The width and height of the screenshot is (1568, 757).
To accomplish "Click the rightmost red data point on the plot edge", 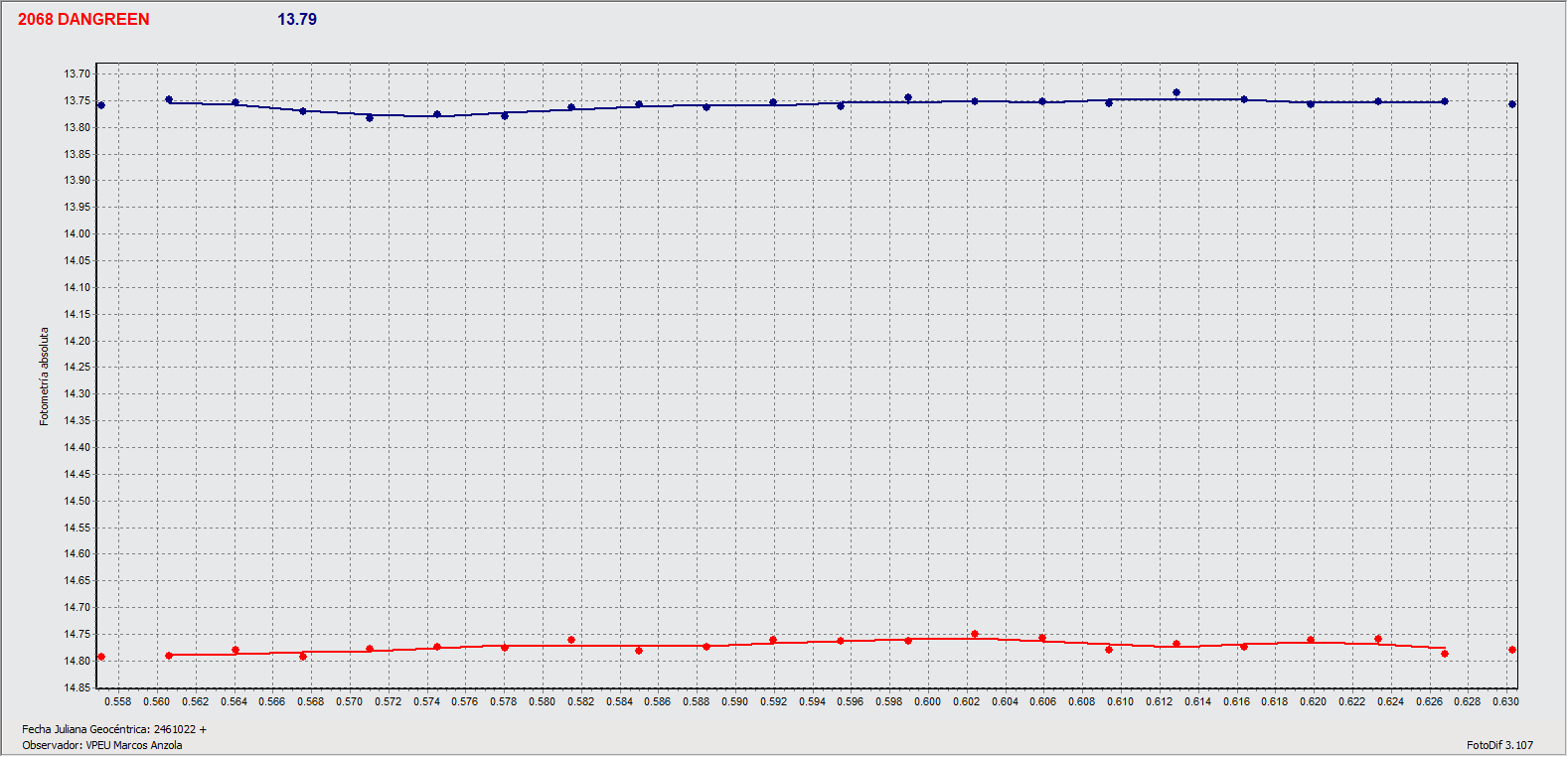I will click(1511, 650).
